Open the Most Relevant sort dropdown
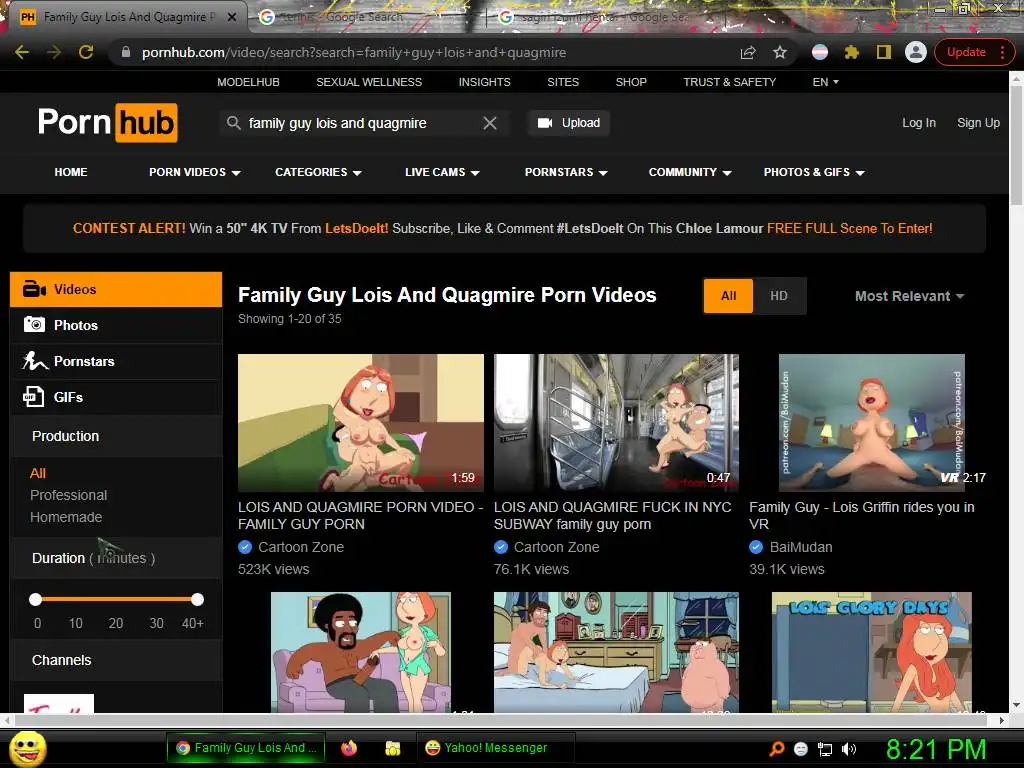1024x768 pixels. pyautogui.click(x=909, y=296)
